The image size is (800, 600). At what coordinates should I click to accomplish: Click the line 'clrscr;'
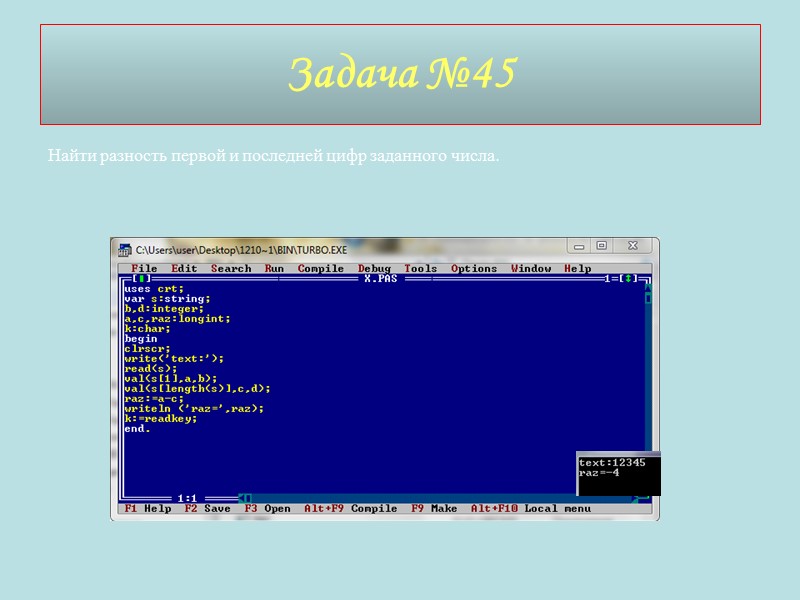click(147, 349)
